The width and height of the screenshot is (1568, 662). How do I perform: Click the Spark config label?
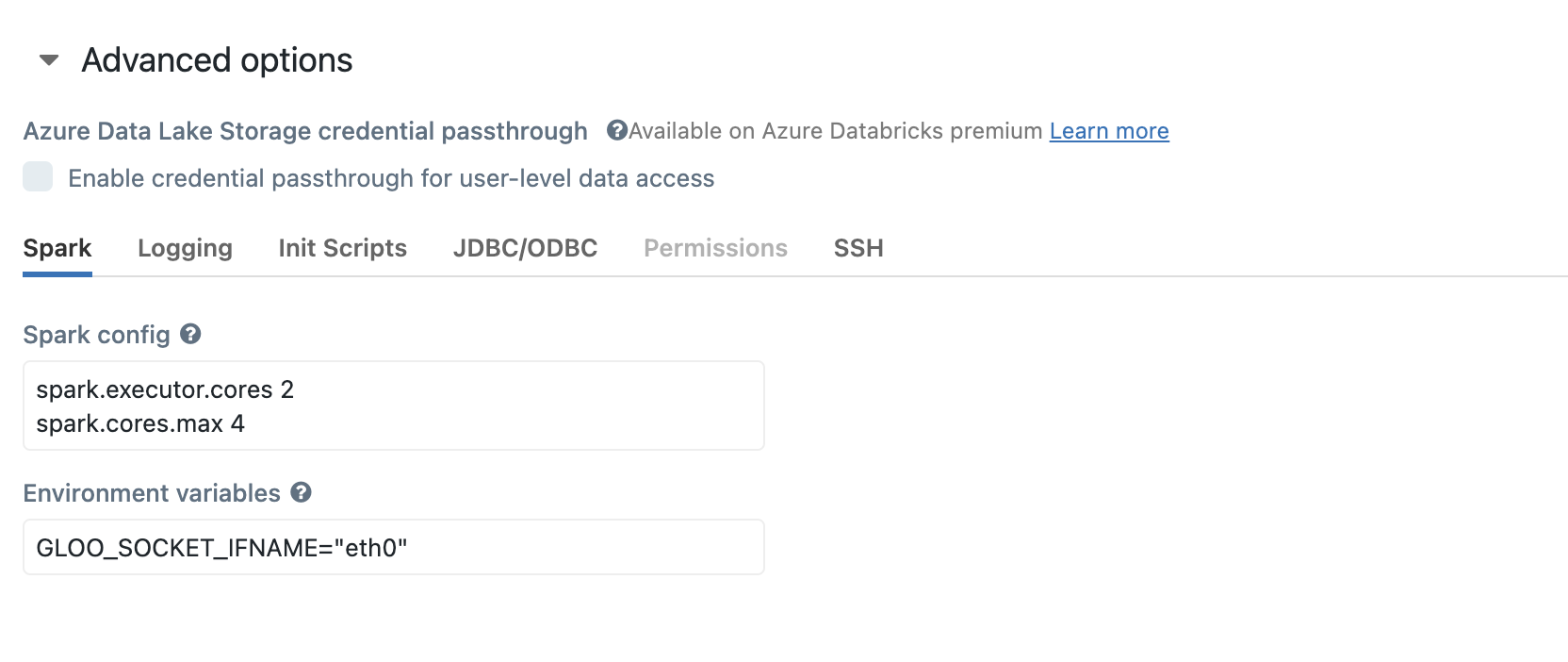(96, 335)
